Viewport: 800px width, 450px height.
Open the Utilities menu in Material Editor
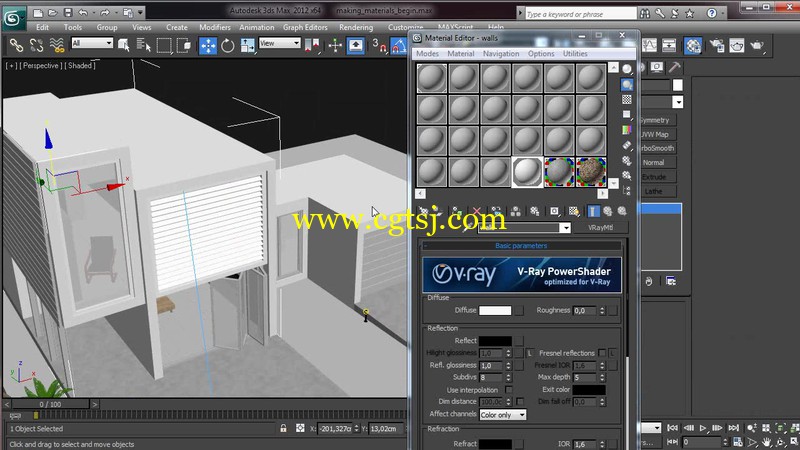(575, 53)
